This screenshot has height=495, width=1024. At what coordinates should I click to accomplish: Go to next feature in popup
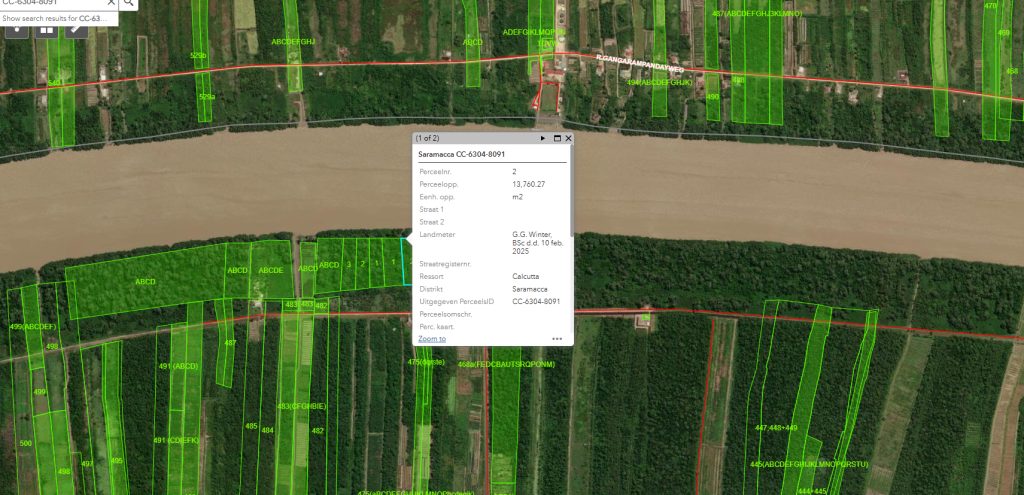point(543,138)
